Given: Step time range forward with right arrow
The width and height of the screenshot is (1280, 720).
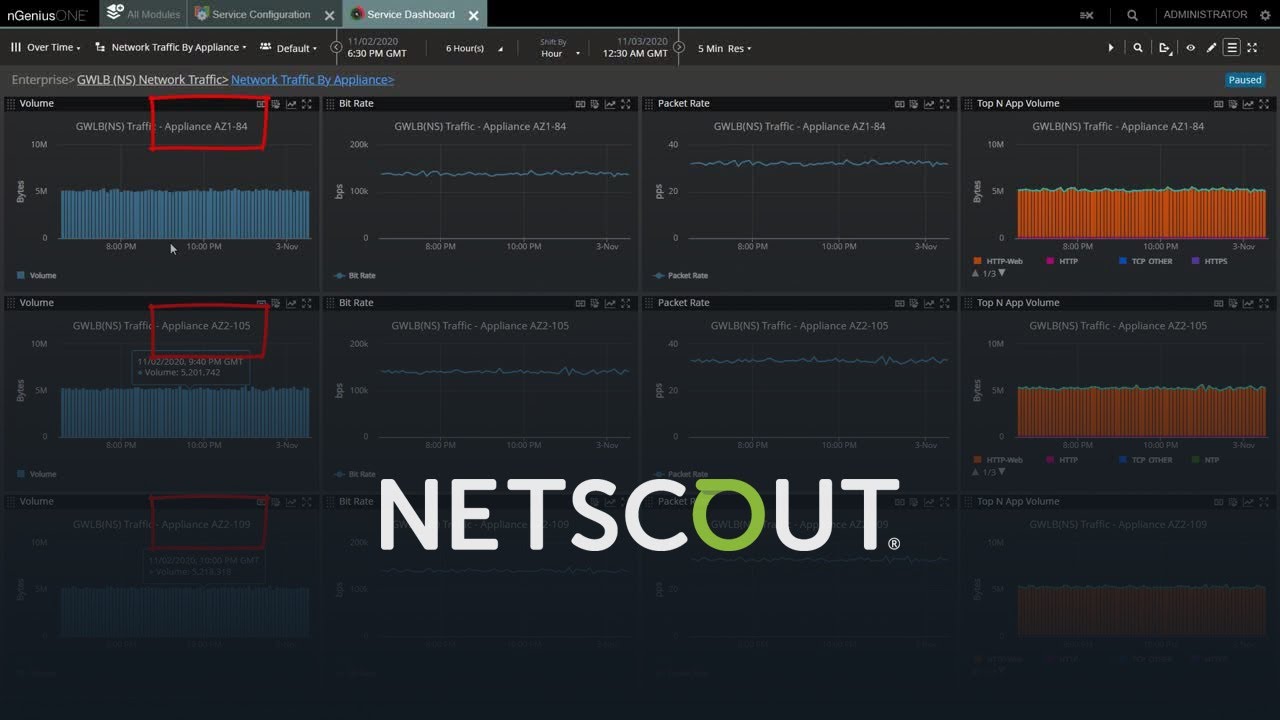Looking at the screenshot, I should 679,47.
